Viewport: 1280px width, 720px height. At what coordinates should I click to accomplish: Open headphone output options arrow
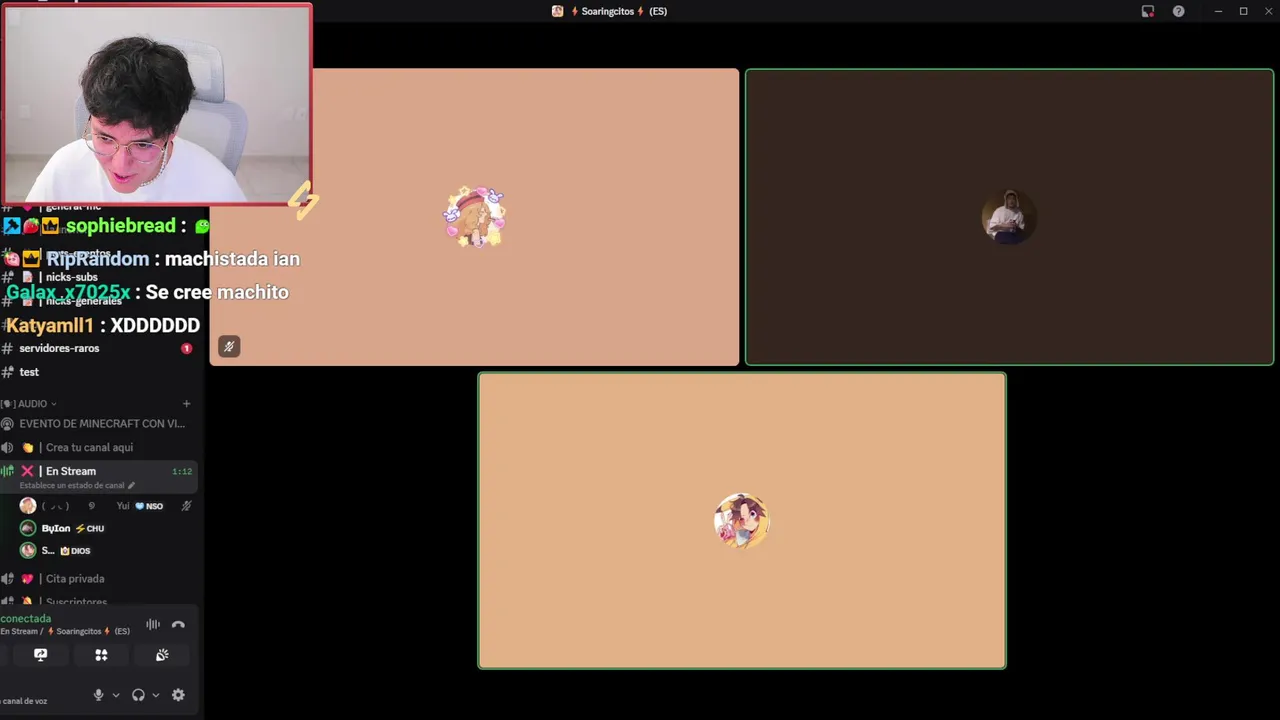156,695
